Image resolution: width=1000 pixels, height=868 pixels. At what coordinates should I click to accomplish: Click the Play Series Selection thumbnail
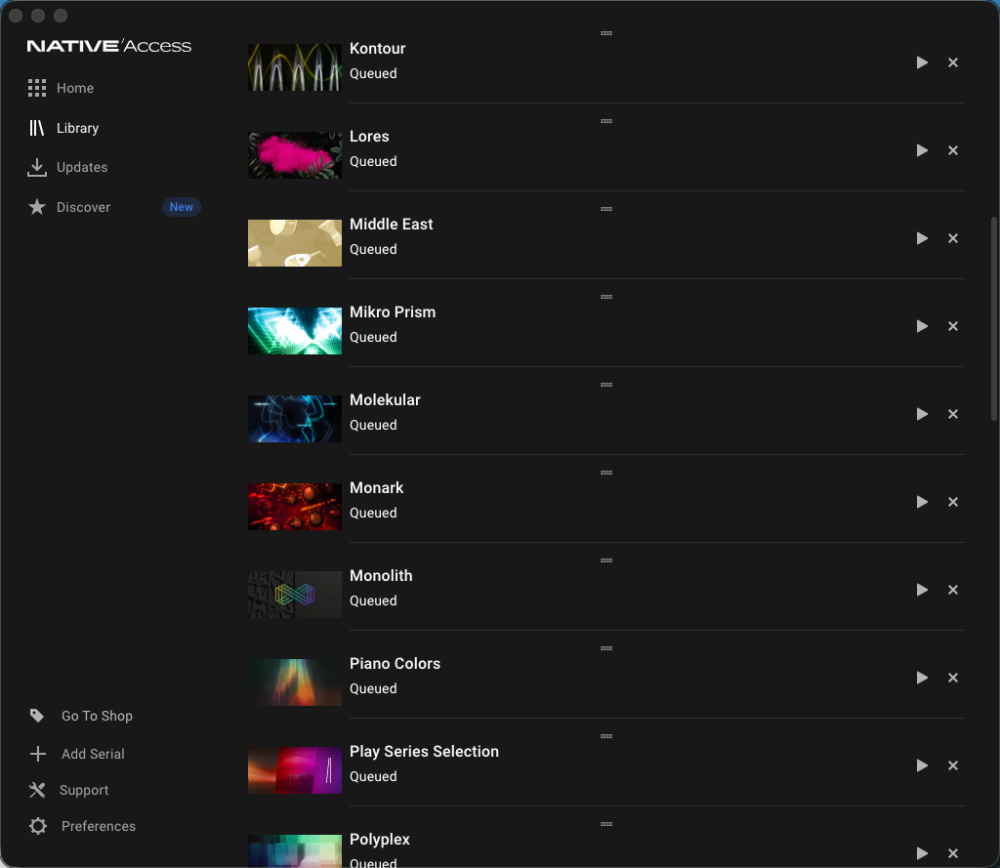tap(295, 770)
